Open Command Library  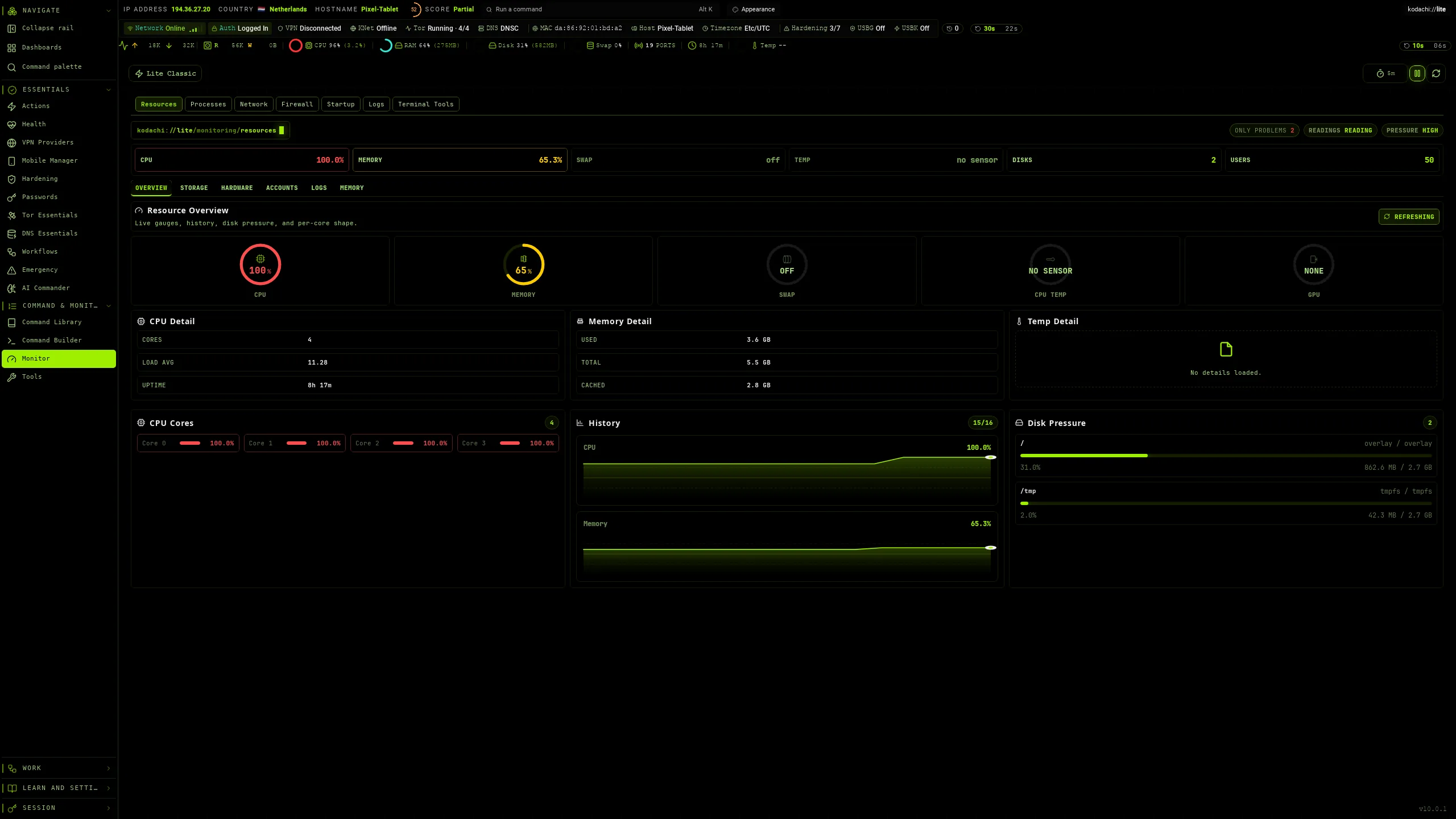(x=59, y=322)
